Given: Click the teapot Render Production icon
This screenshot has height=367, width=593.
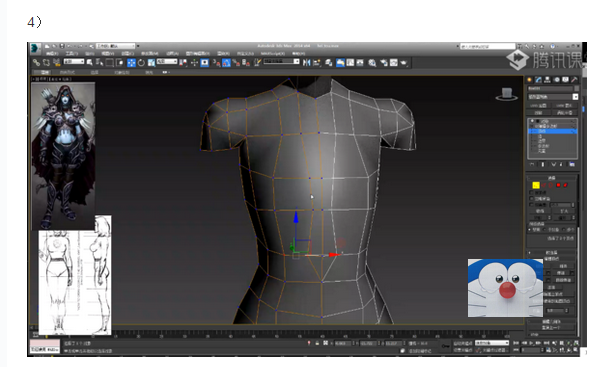Looking at the screenshot, I should tap(404, 62).
